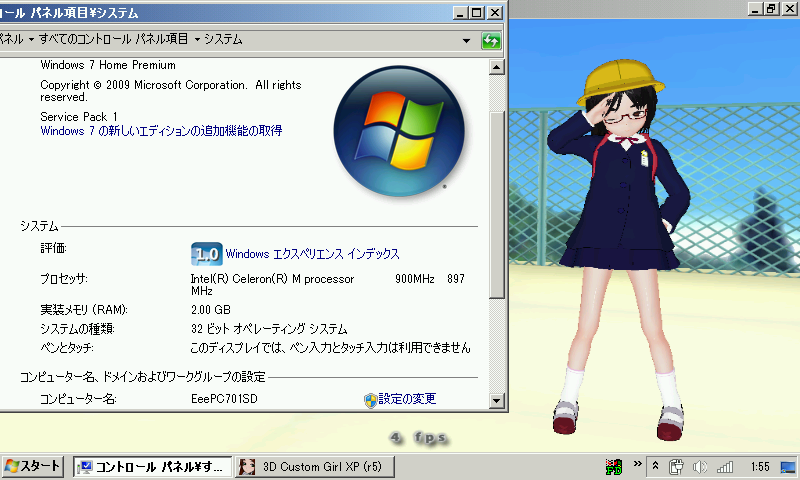Image resolution: width=800 pixels, height=480 pixels.
Task: Open the address bar history dropdown arrow
Action: click(467, 40)
